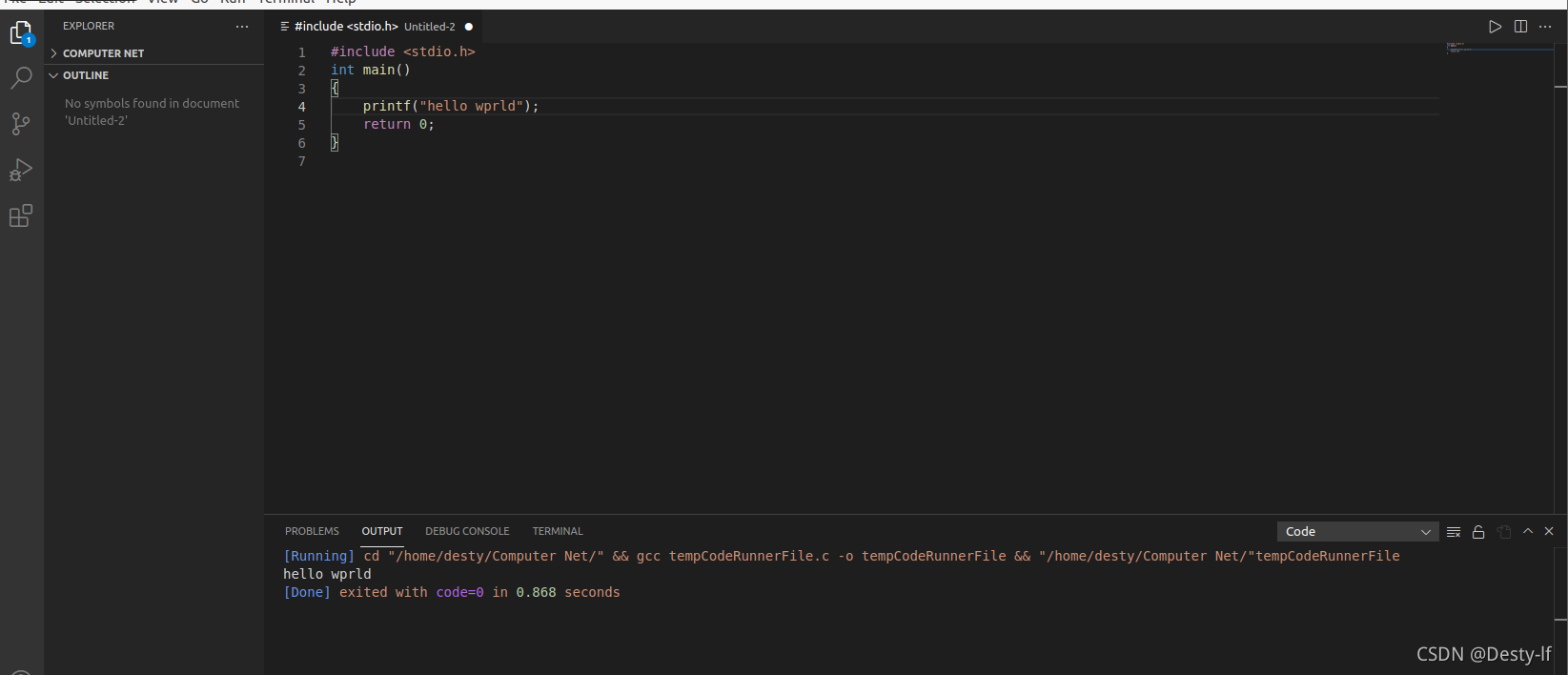
Task: Split the editor to the right
Action: coord(1520,27)
